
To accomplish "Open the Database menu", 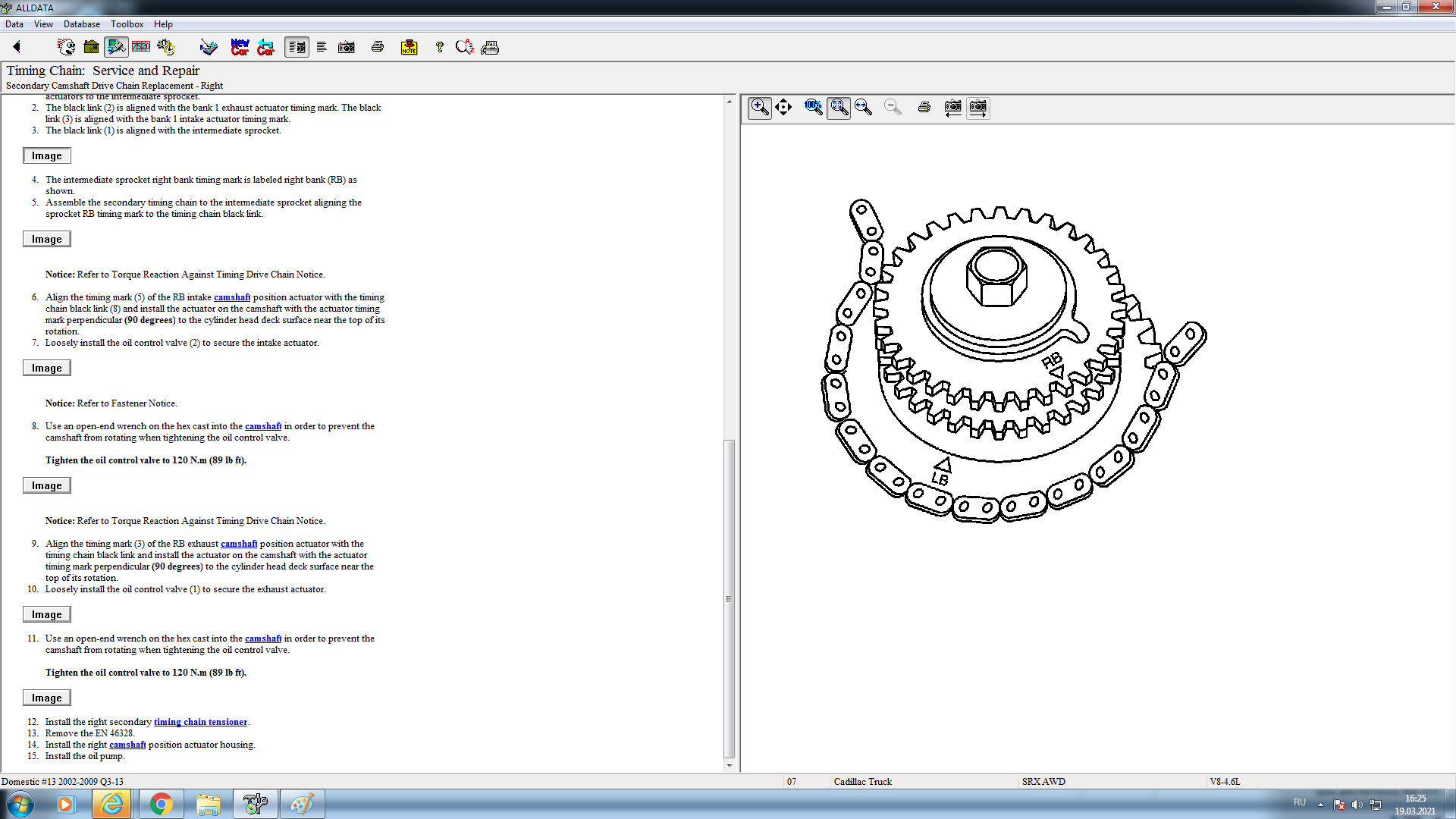I will (x=81, y=24).
